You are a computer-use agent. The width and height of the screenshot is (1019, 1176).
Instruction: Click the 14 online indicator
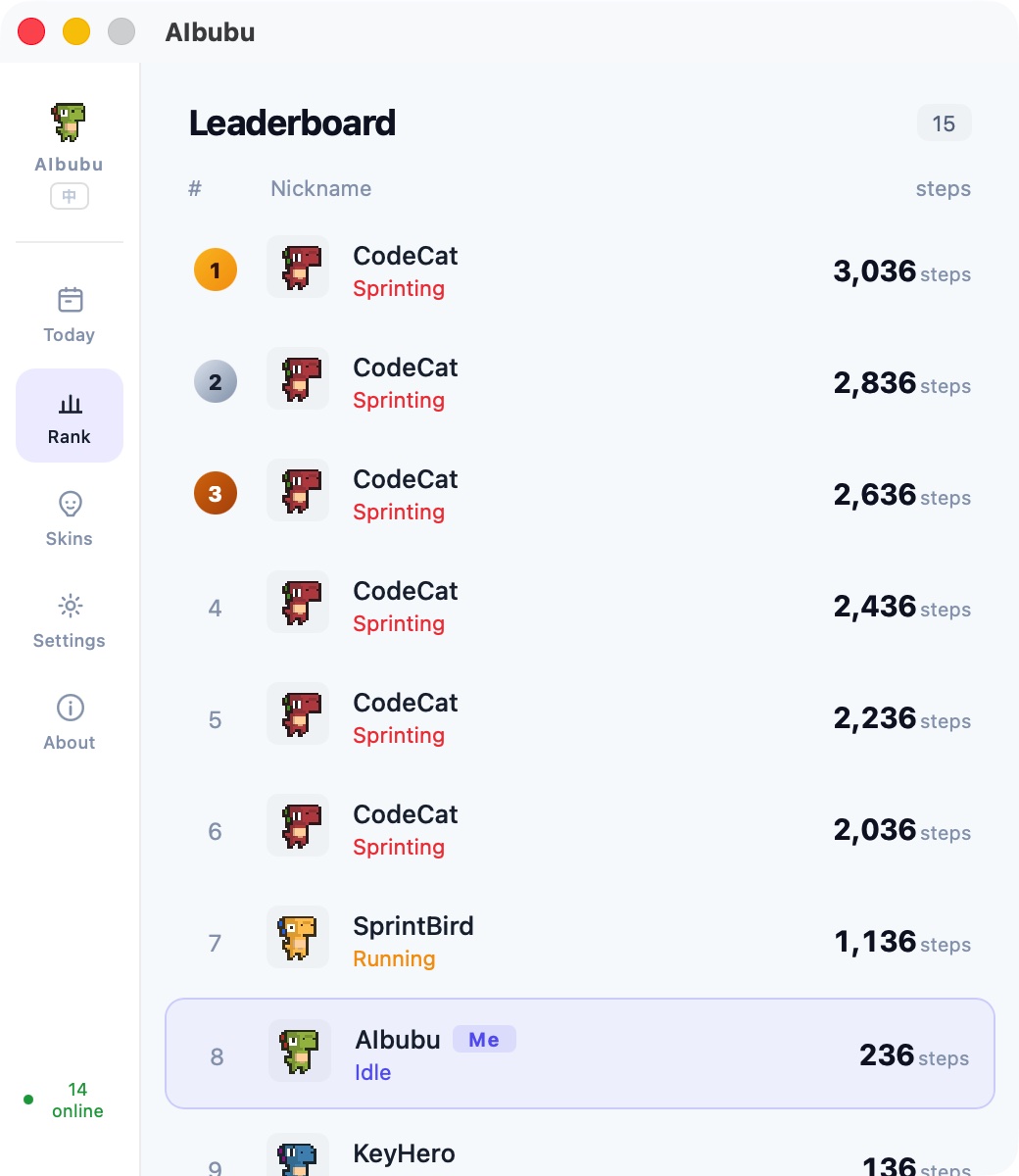[77, 1100]
